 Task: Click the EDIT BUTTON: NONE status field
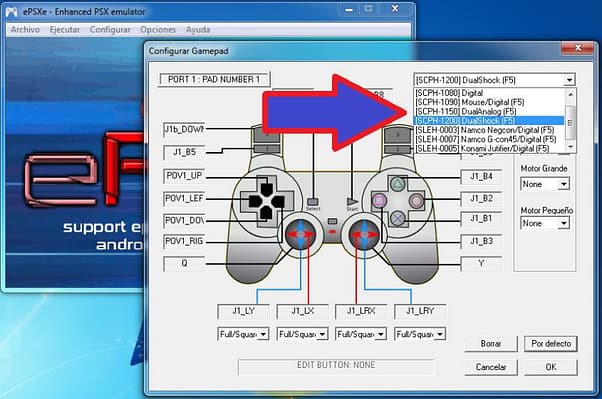(336, 366)
